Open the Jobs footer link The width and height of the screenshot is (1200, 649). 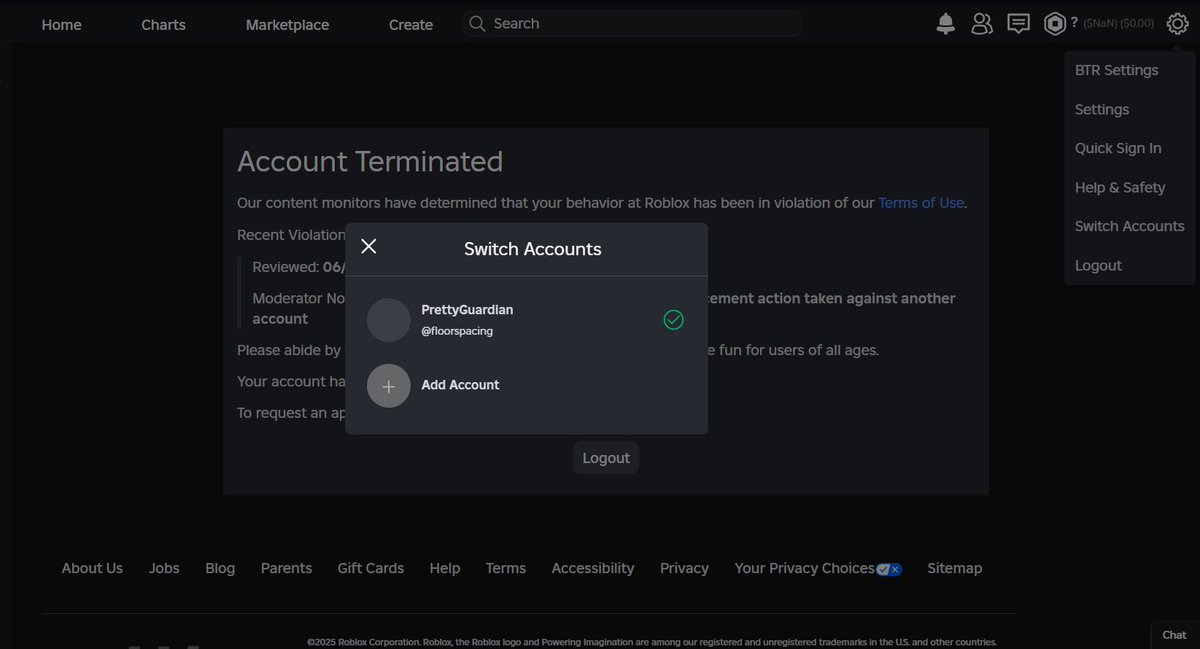[164, 568]
